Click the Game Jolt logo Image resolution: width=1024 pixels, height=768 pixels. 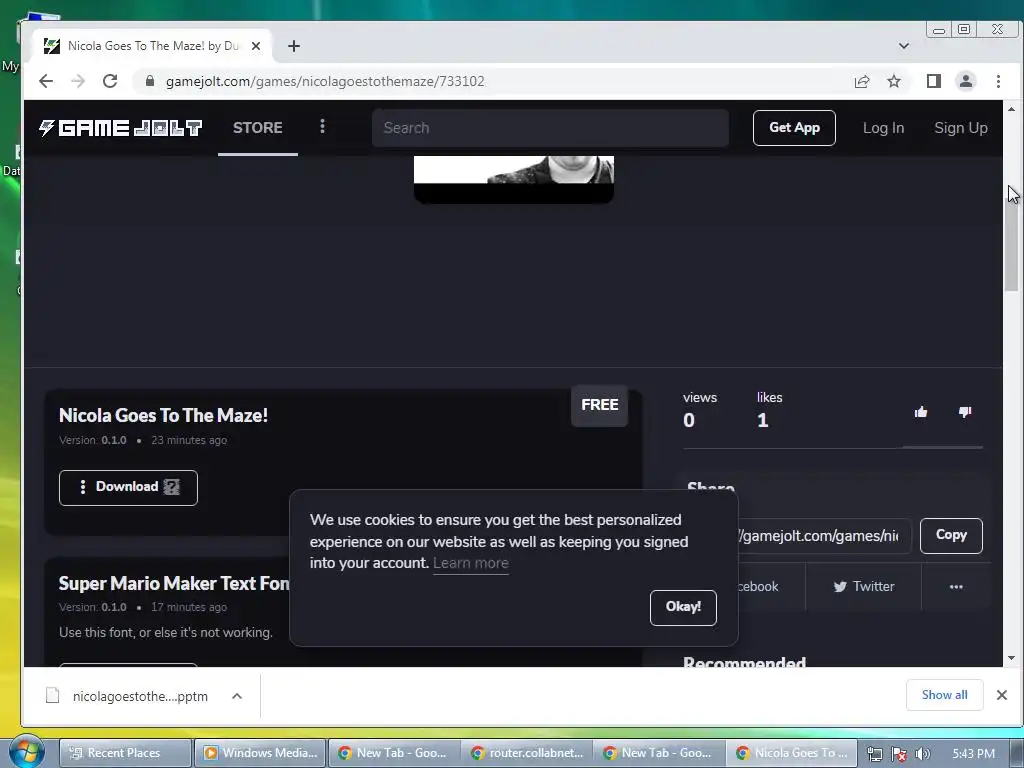[120, 128]
